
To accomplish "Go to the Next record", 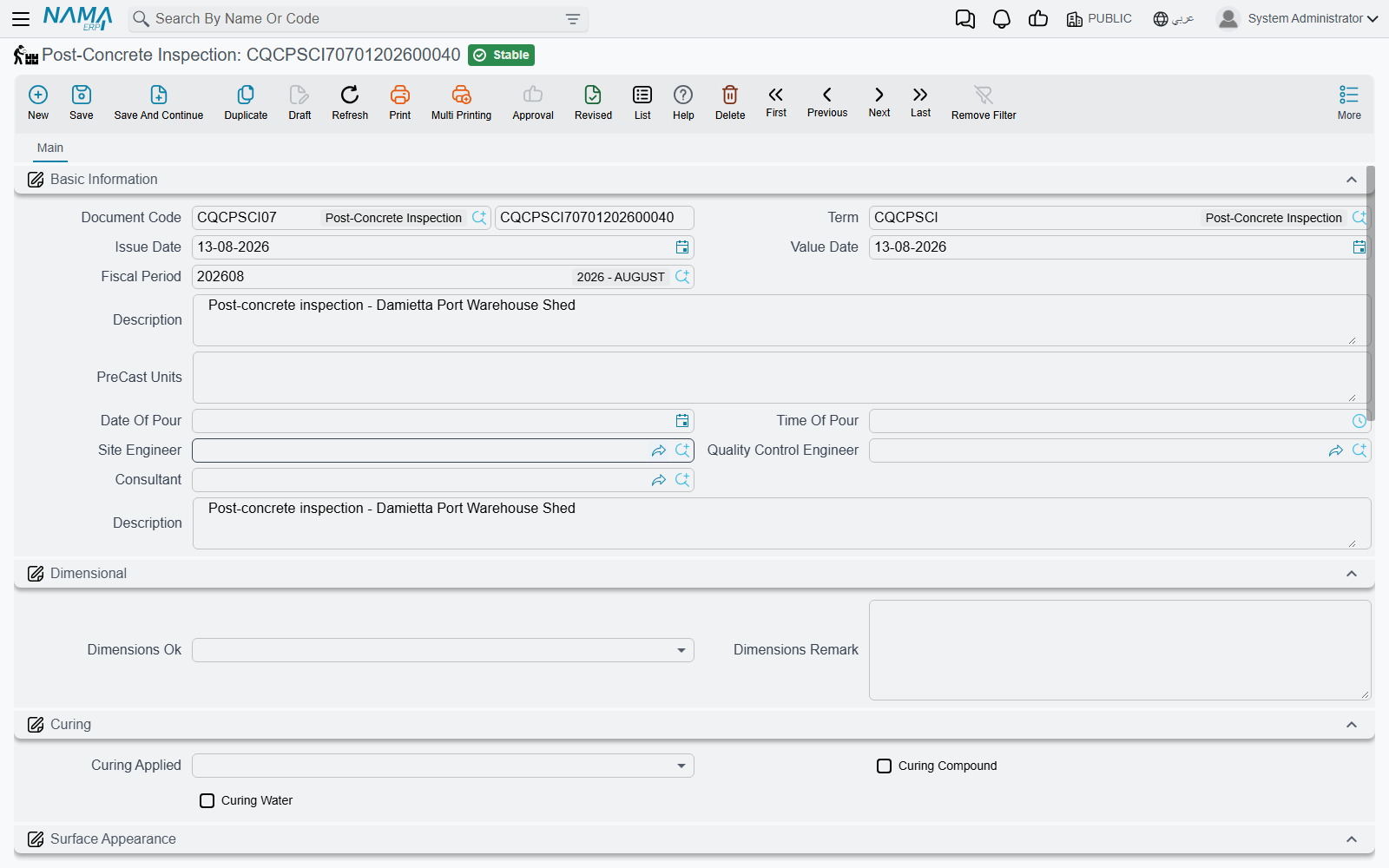I will click(879, 102).
